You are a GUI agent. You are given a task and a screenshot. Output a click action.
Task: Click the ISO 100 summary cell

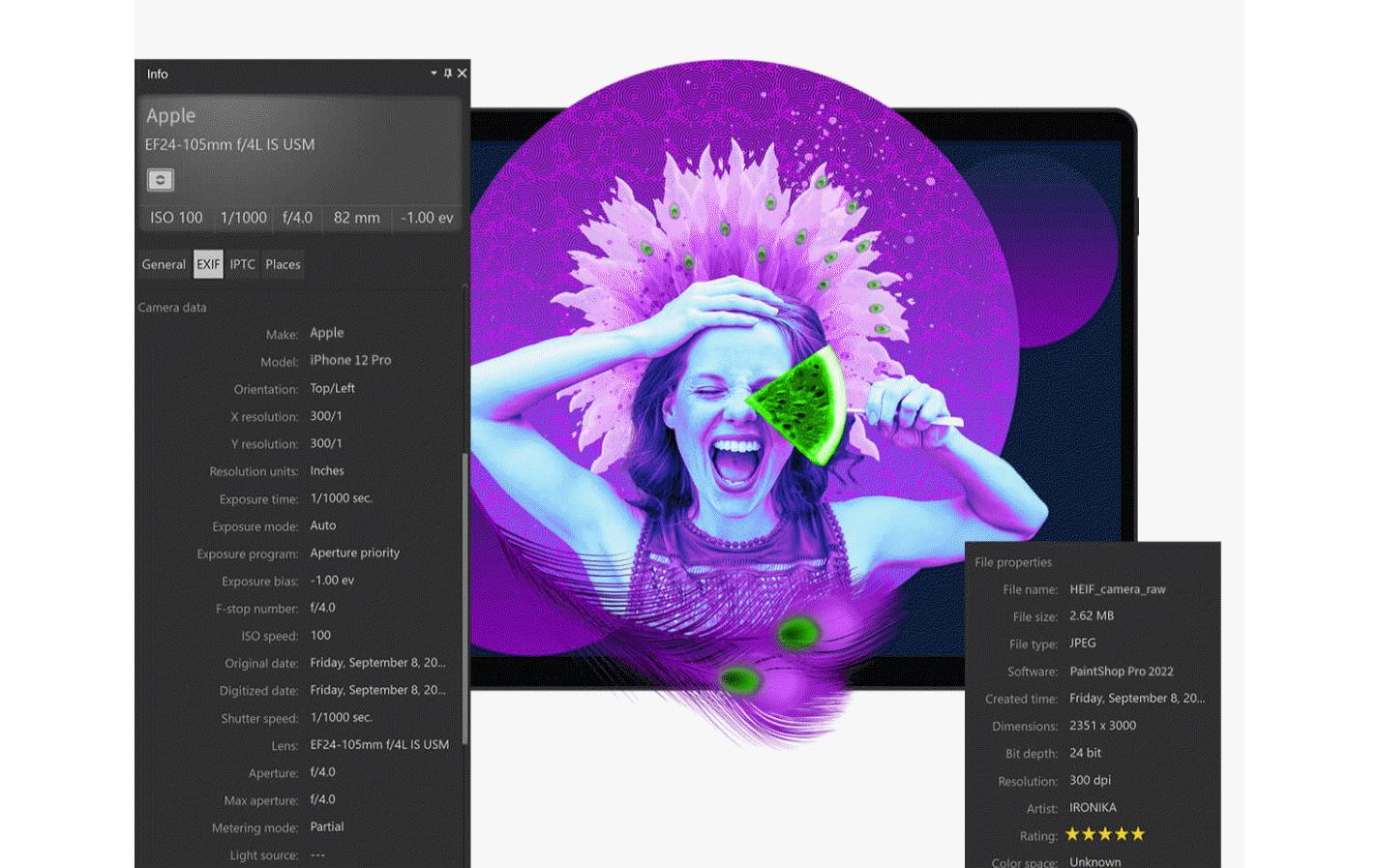pos(176,218)
